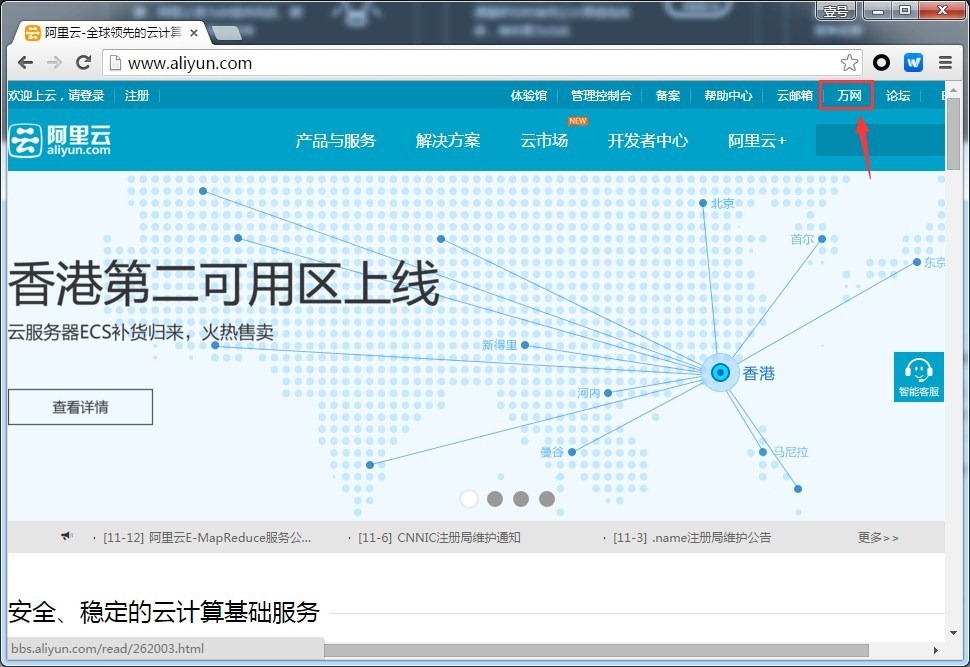Screen dimensions: 970x667
Task: Expand announcements via 更多>>
Action: [x=876, y=537]
